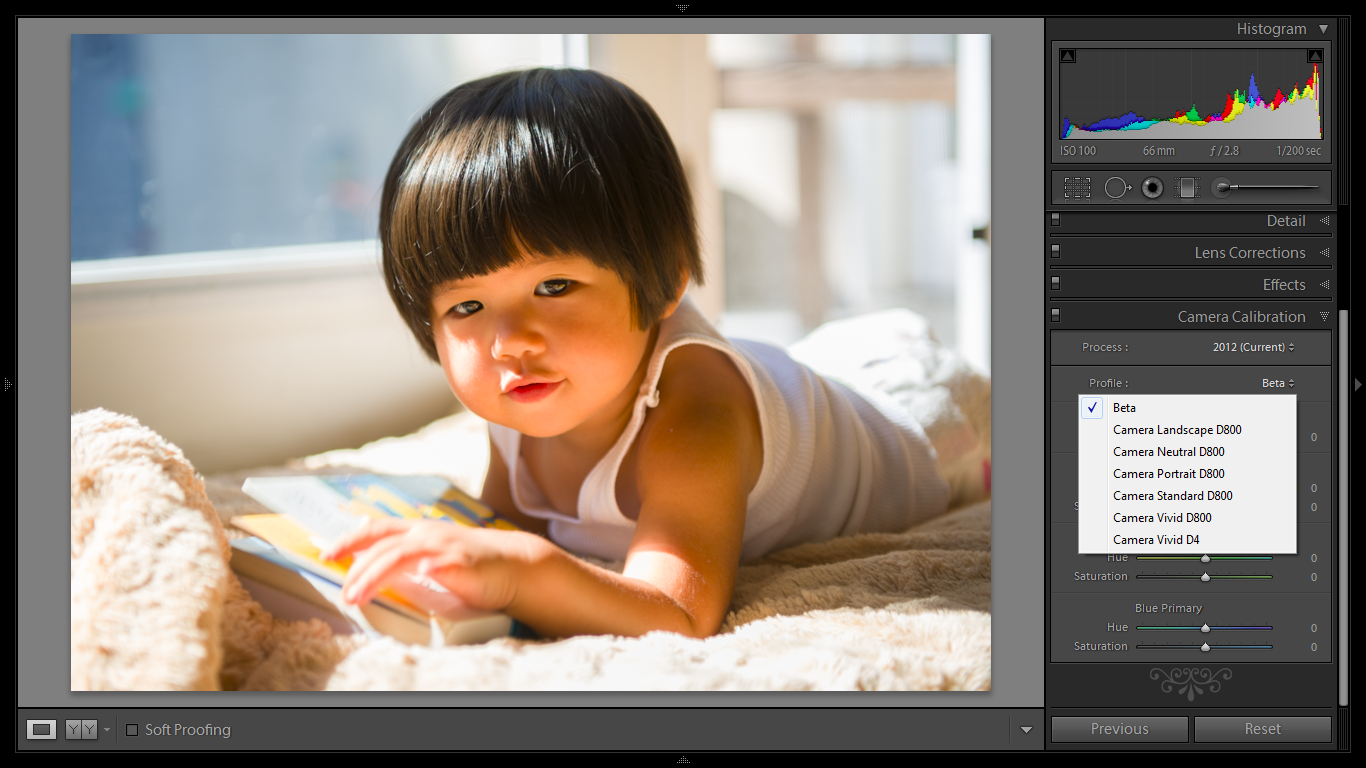Click the shadow clipping indicator on histogram
The height and width of the screenshot is (768, 1366).
click(1067, 55)
